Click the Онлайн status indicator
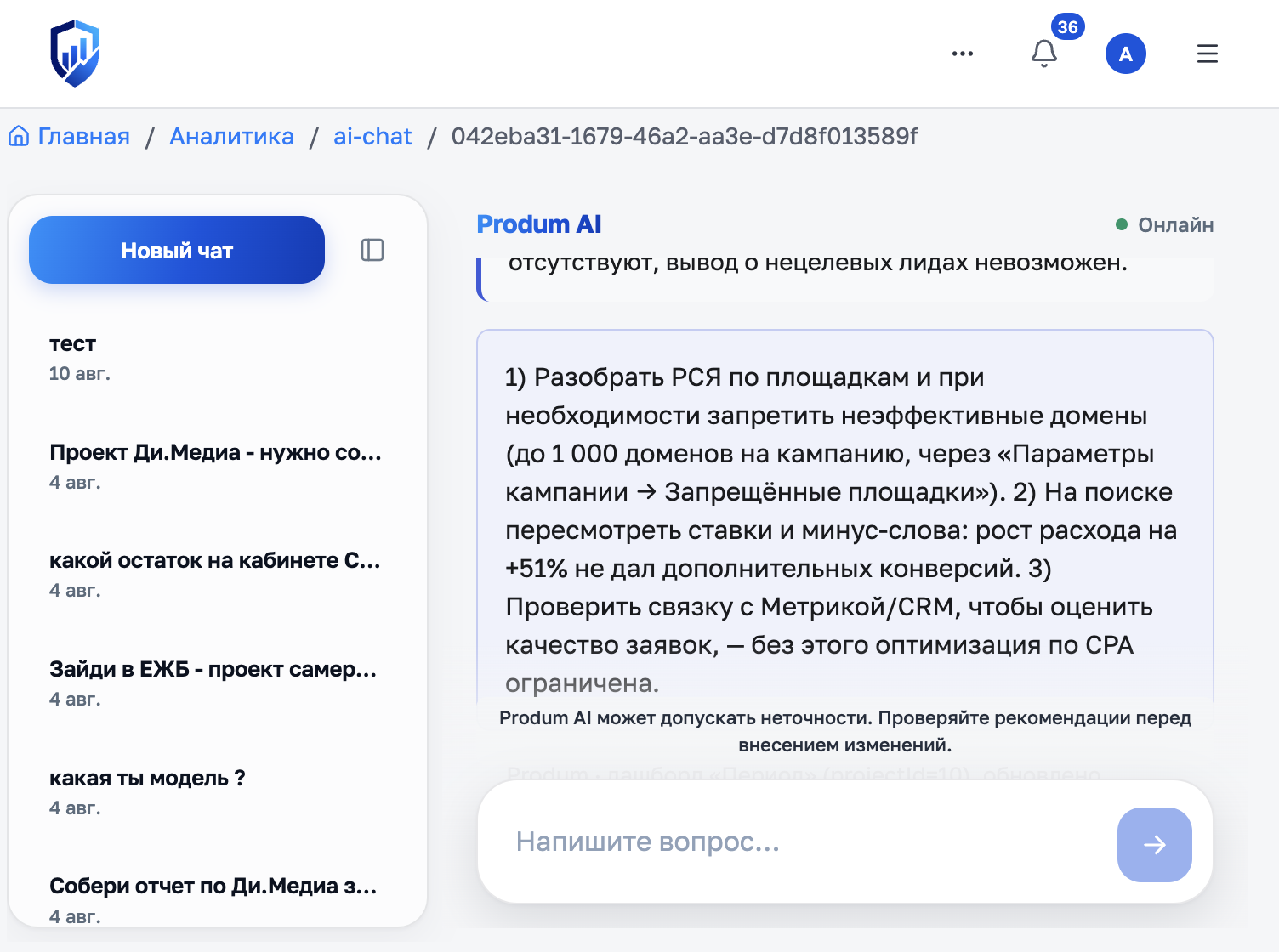This screenshot has height=952, width=1279. [1165, 225]
